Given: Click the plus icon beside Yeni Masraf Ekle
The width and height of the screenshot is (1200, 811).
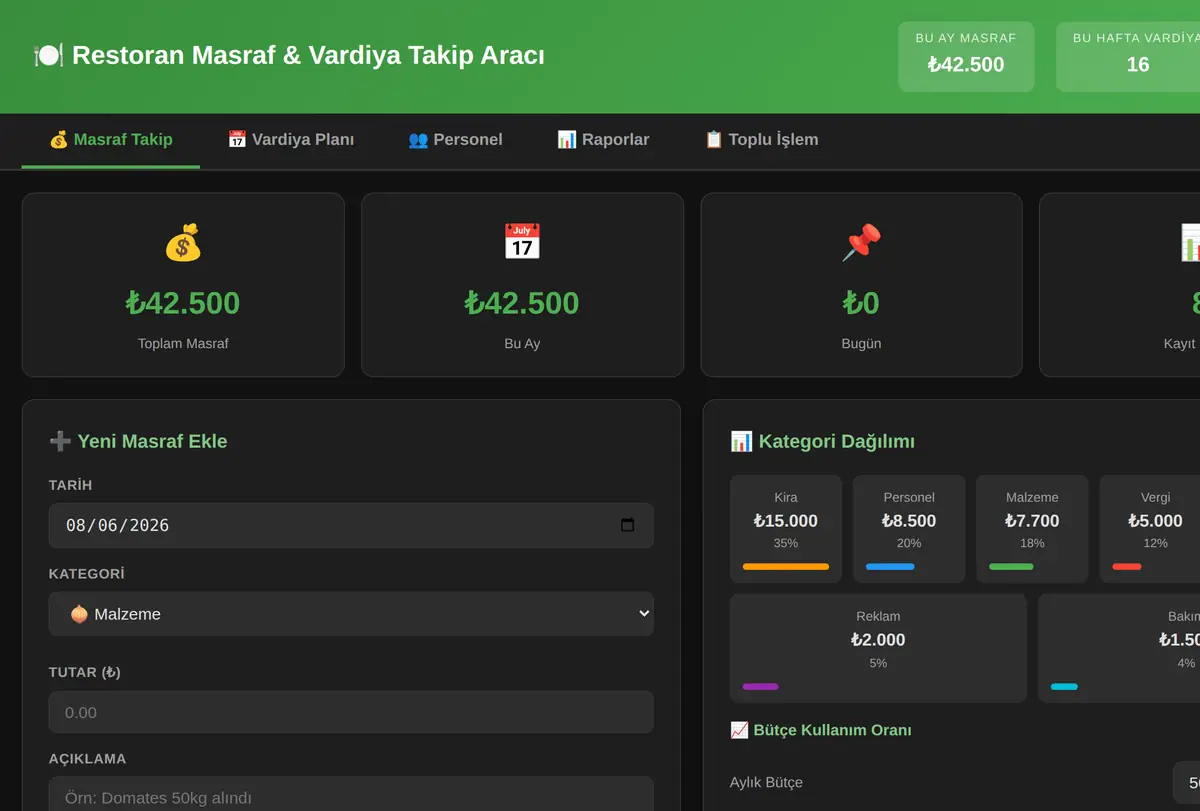Looking at the screenshot, I should point(60,441).
